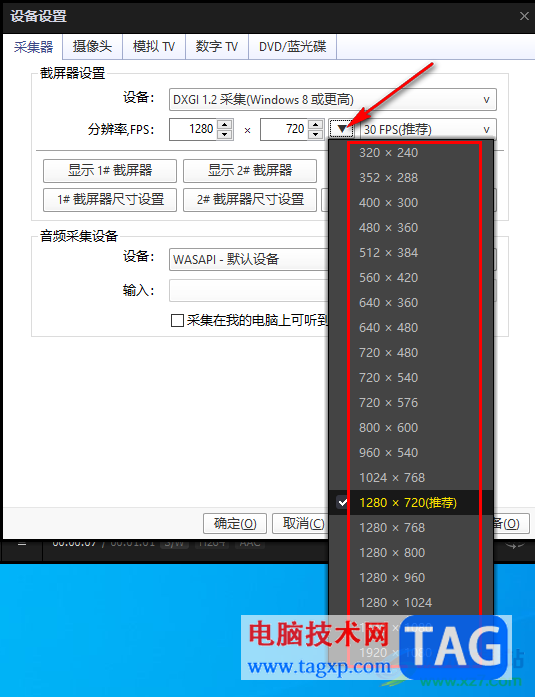535x697 pixels.
Task: Select 480 × 360 resolution
Action: point(411,228)
